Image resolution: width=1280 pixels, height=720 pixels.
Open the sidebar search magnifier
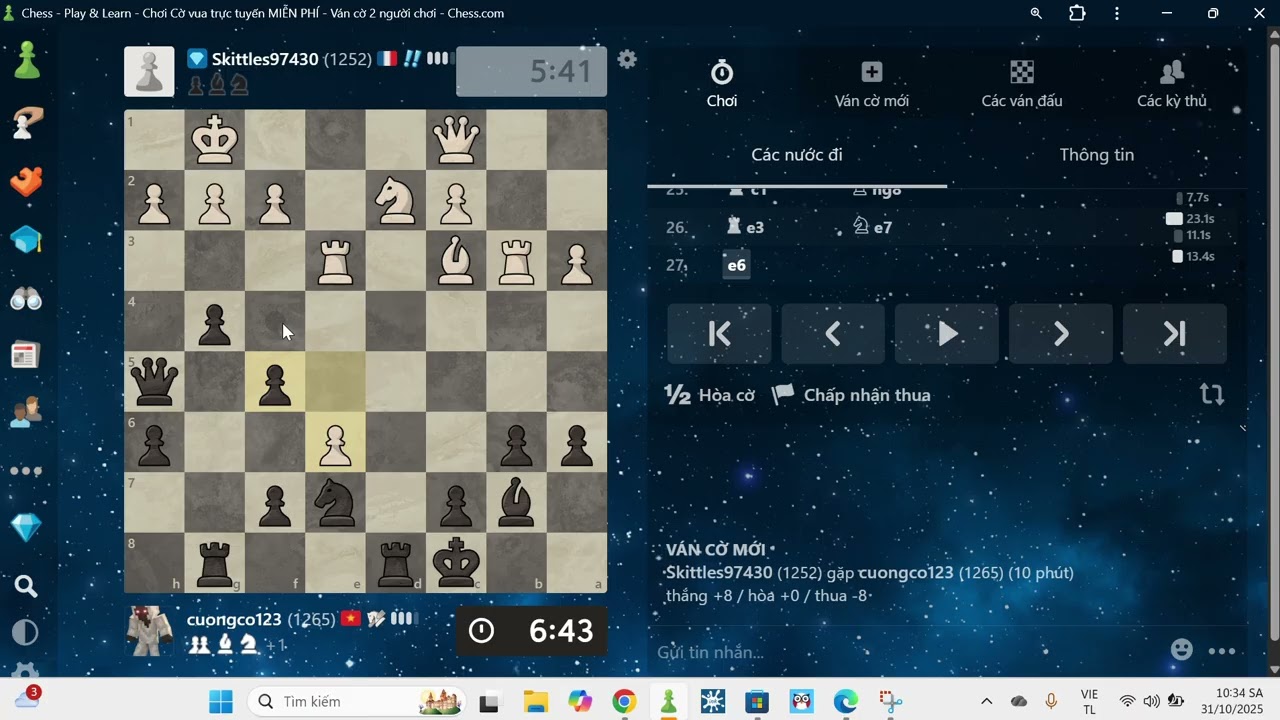(x=26, y=587)
